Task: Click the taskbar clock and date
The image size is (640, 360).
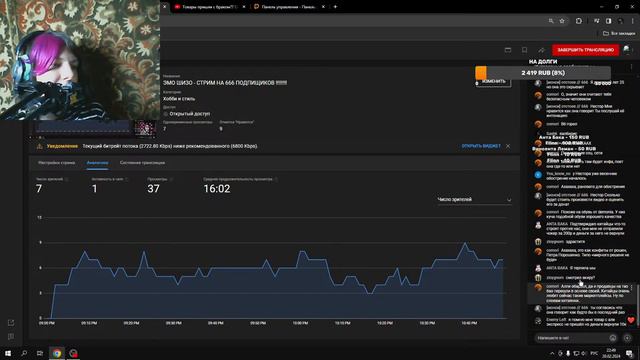Action: coord(611,353)
